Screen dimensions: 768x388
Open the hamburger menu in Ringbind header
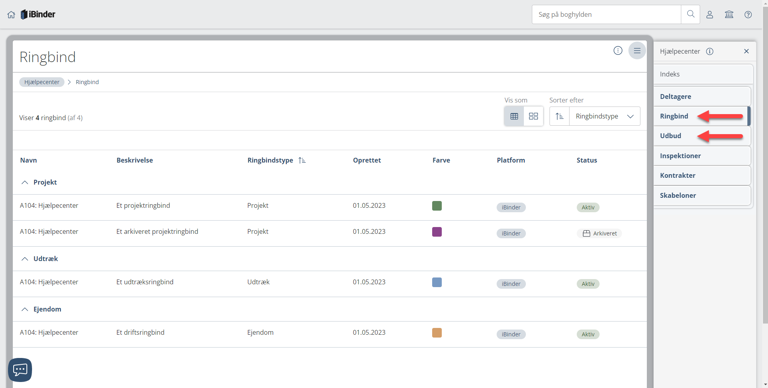pyautogui.click(x=637, y=50)
